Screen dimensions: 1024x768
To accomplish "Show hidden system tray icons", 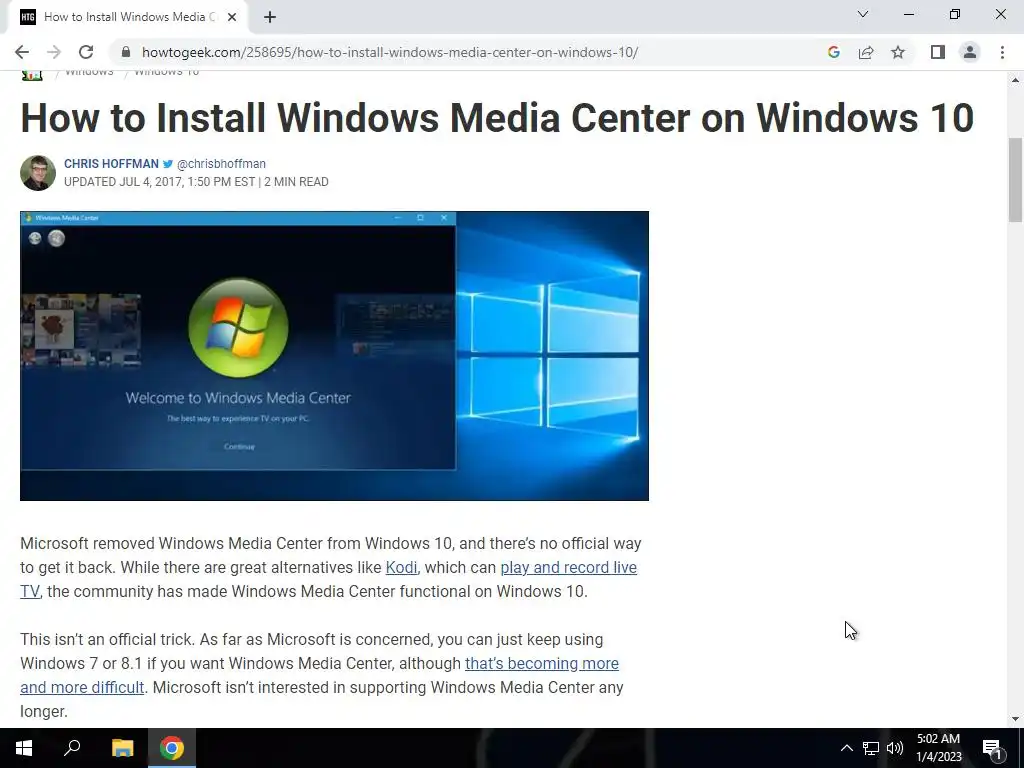I will pos(846,748).
